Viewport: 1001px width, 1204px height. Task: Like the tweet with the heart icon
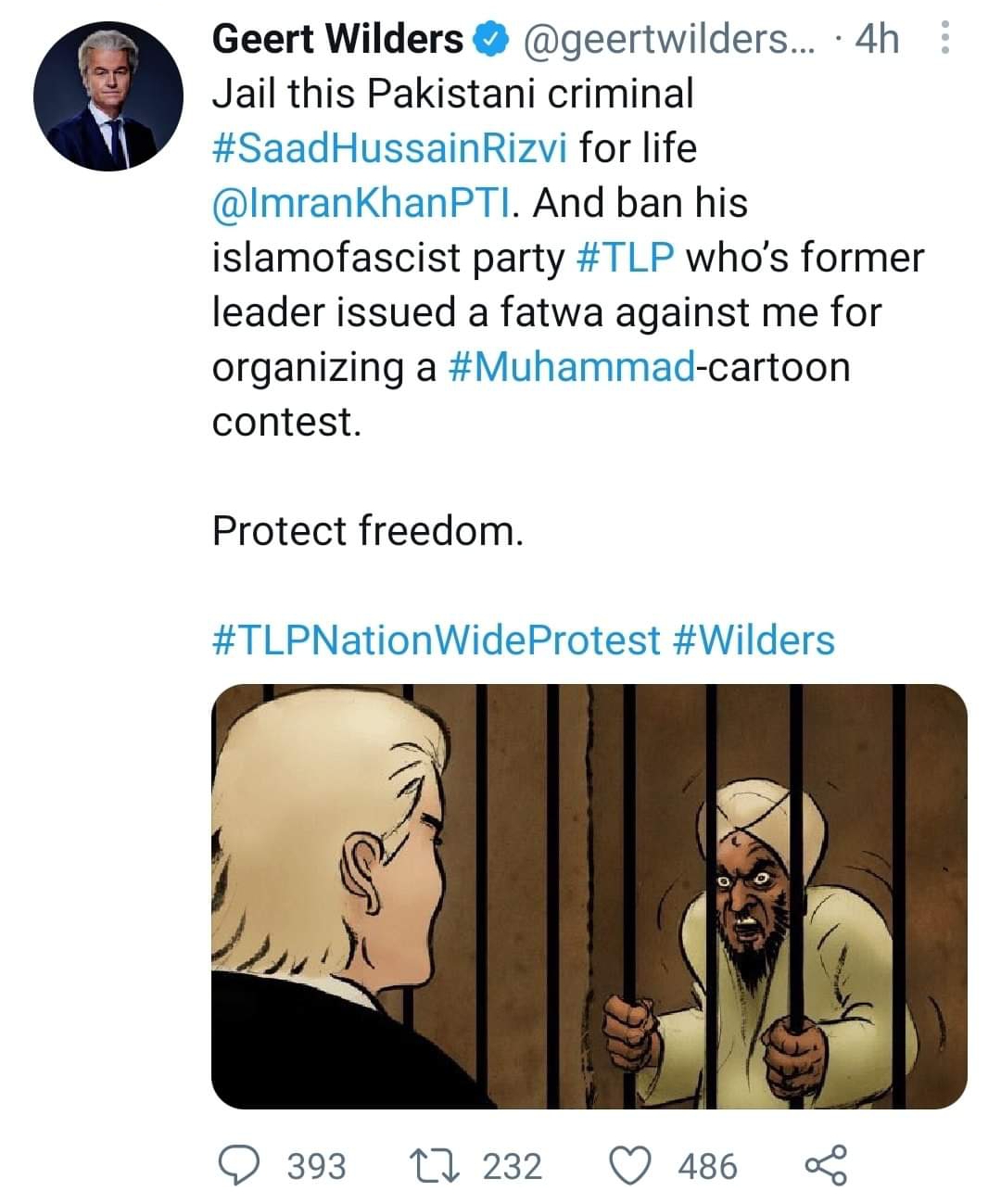tap(632, 1165)
